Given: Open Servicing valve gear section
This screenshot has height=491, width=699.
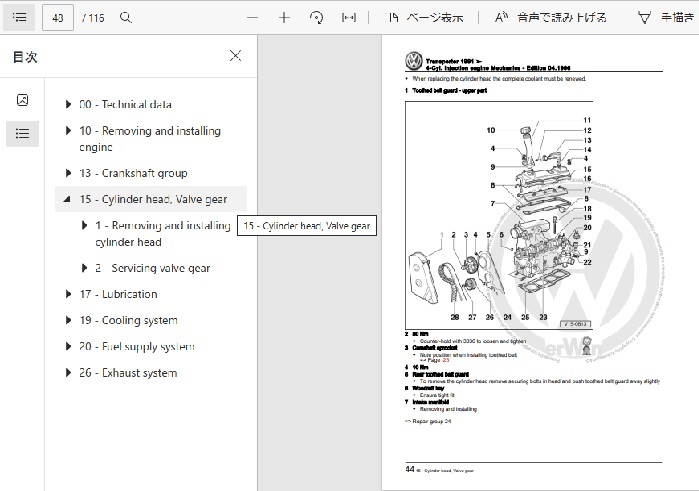Looking at the screenshot, I should click(152, 268).
